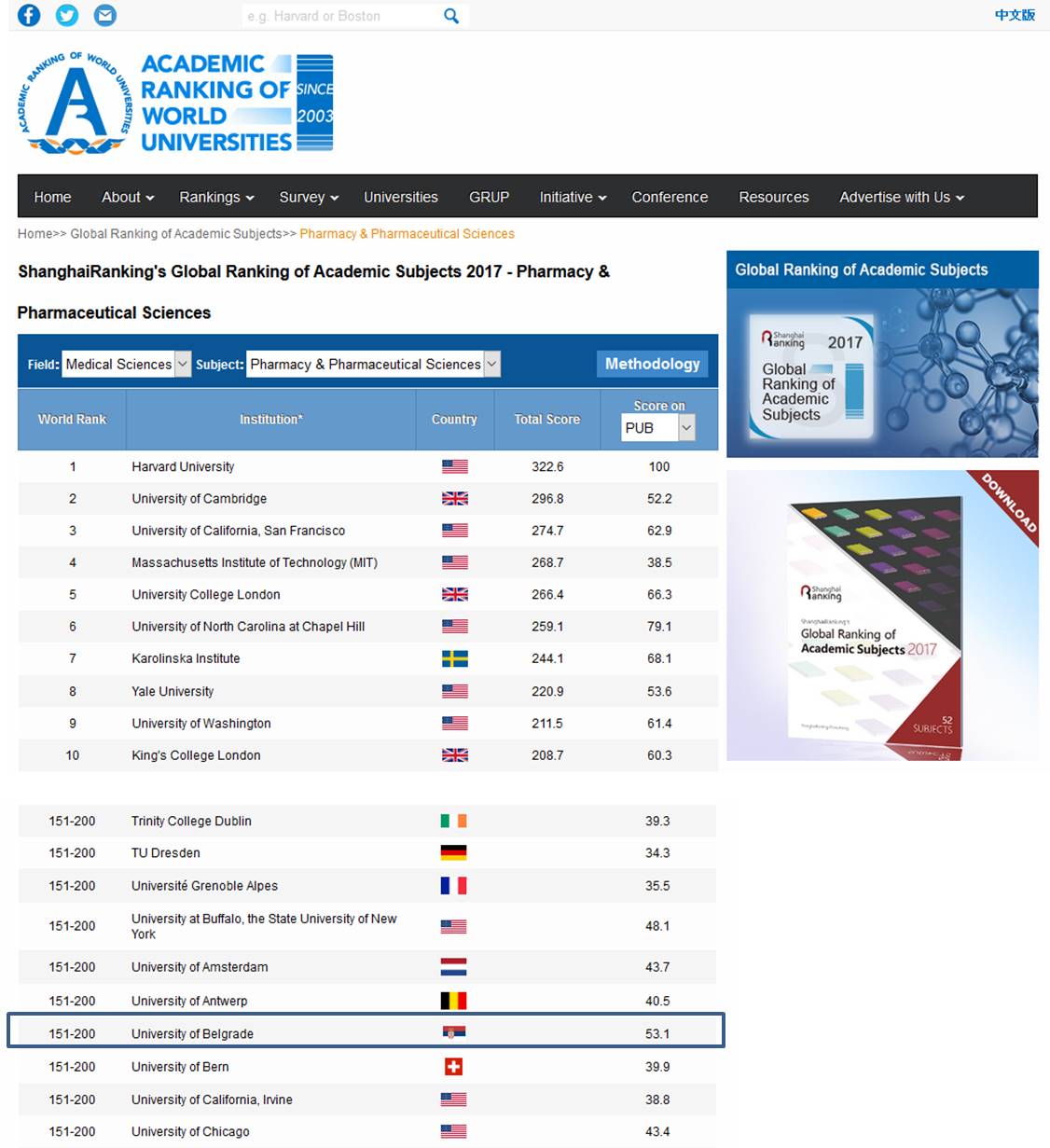This screenshot has width=1050, height=1148.
Task: Go to Home in the navigation bar
Action: 52,197
